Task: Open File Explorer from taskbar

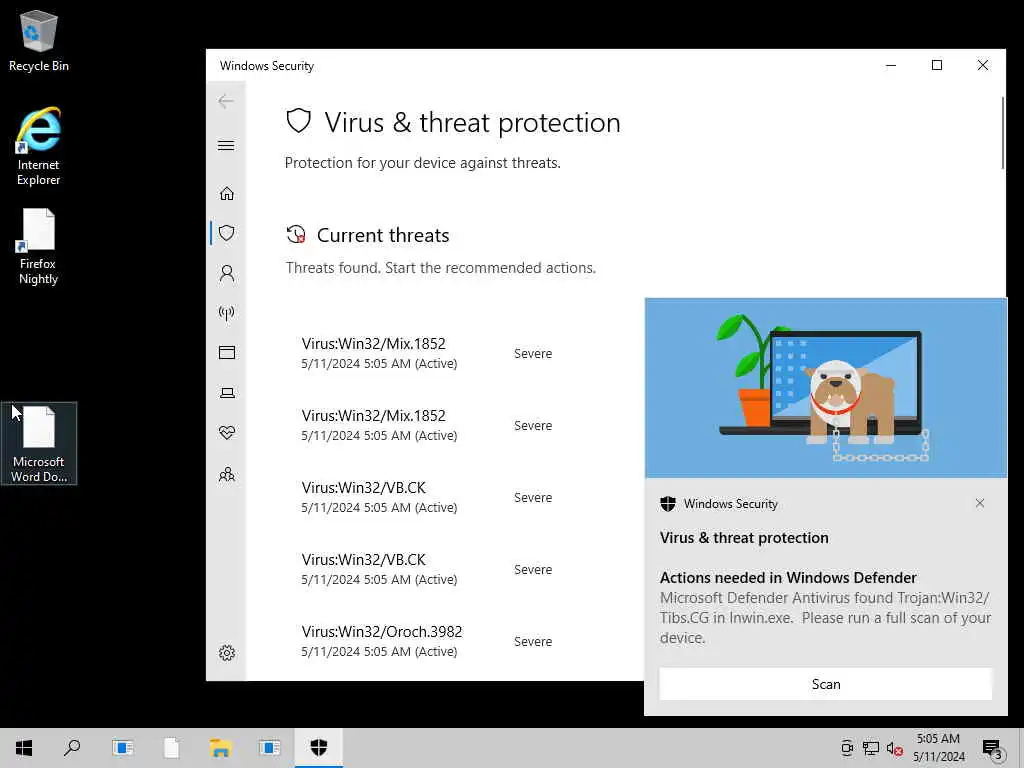Action: pos(220,748)
